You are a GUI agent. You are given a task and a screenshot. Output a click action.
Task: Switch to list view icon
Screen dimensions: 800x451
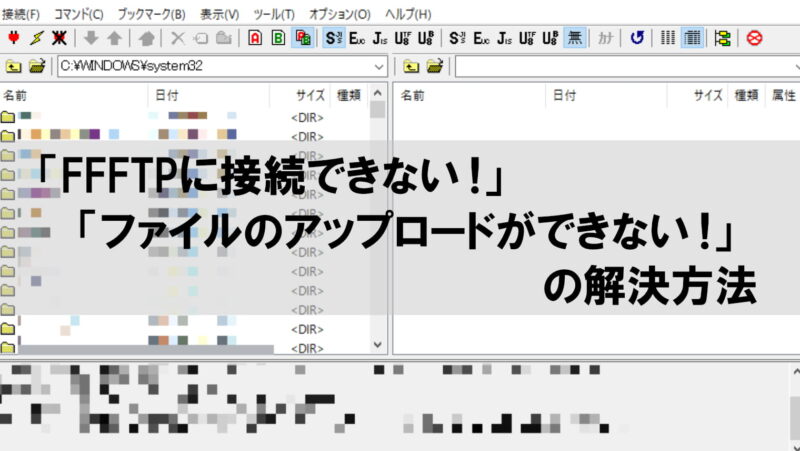[668, 38]
